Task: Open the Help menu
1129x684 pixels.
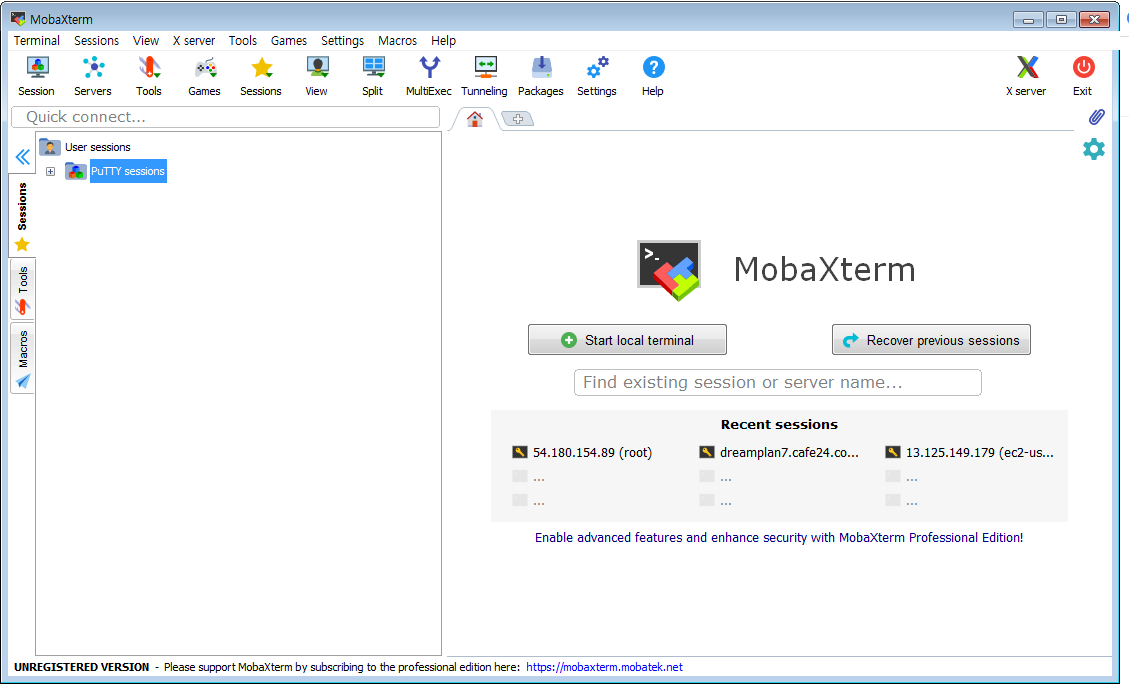Action: click(x=444, y=40)
